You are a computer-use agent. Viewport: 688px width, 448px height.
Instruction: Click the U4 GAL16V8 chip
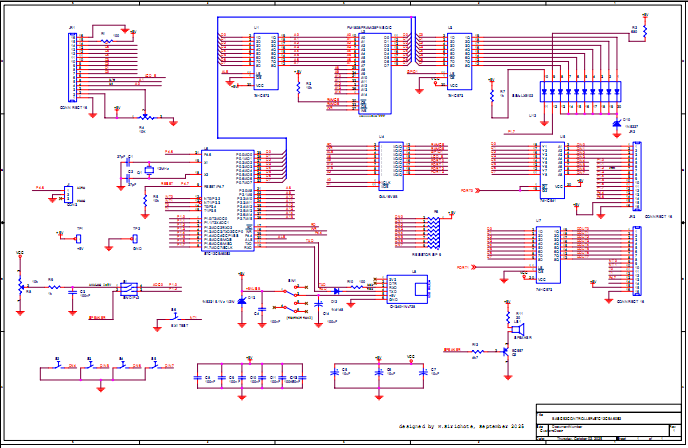(x=390, y=162)
